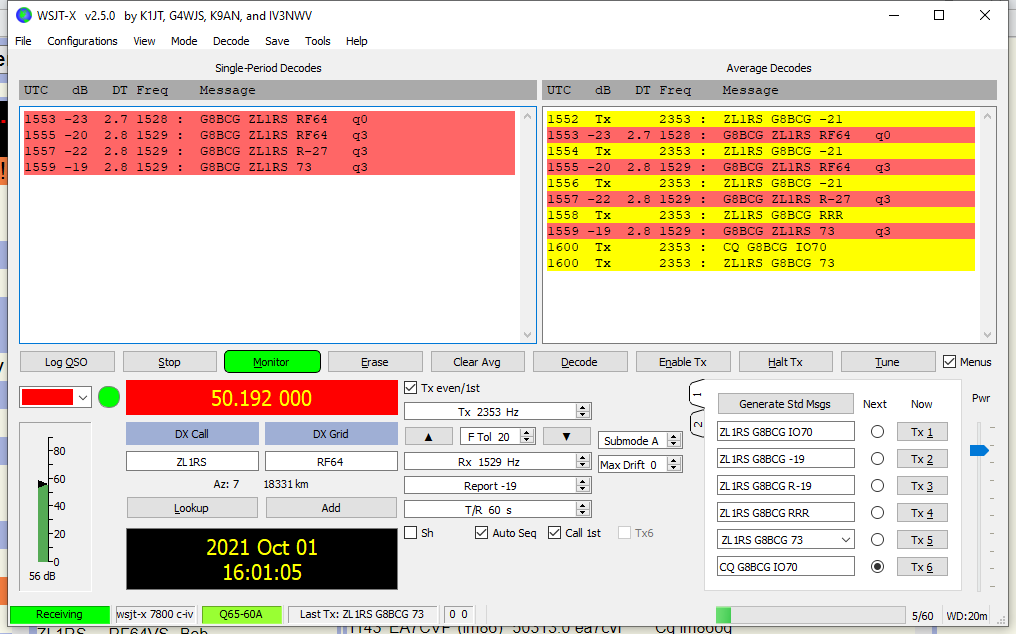Change the Max Drift spinner
This screenshot has width=1016, height=634.
(674, 465)
